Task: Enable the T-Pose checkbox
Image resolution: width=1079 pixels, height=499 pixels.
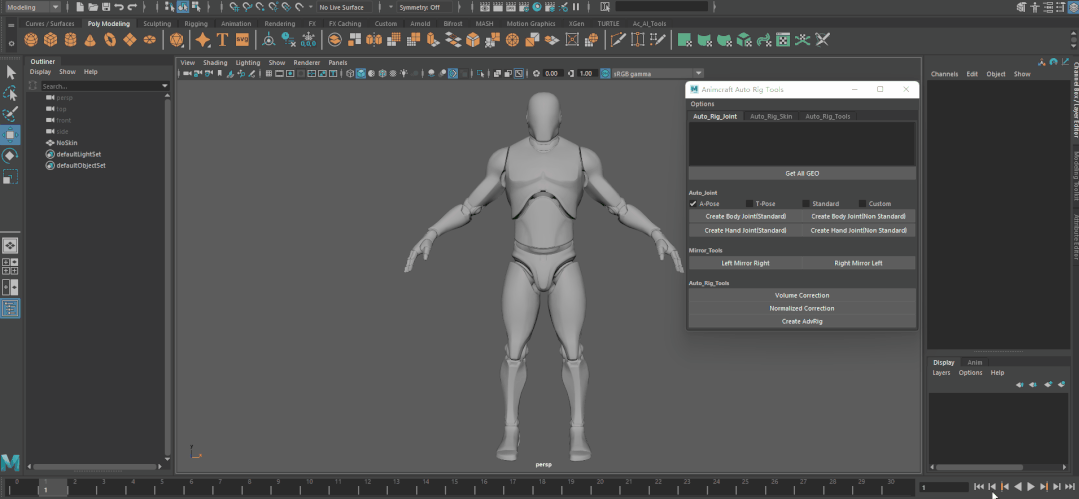Action: coord(749,204)
